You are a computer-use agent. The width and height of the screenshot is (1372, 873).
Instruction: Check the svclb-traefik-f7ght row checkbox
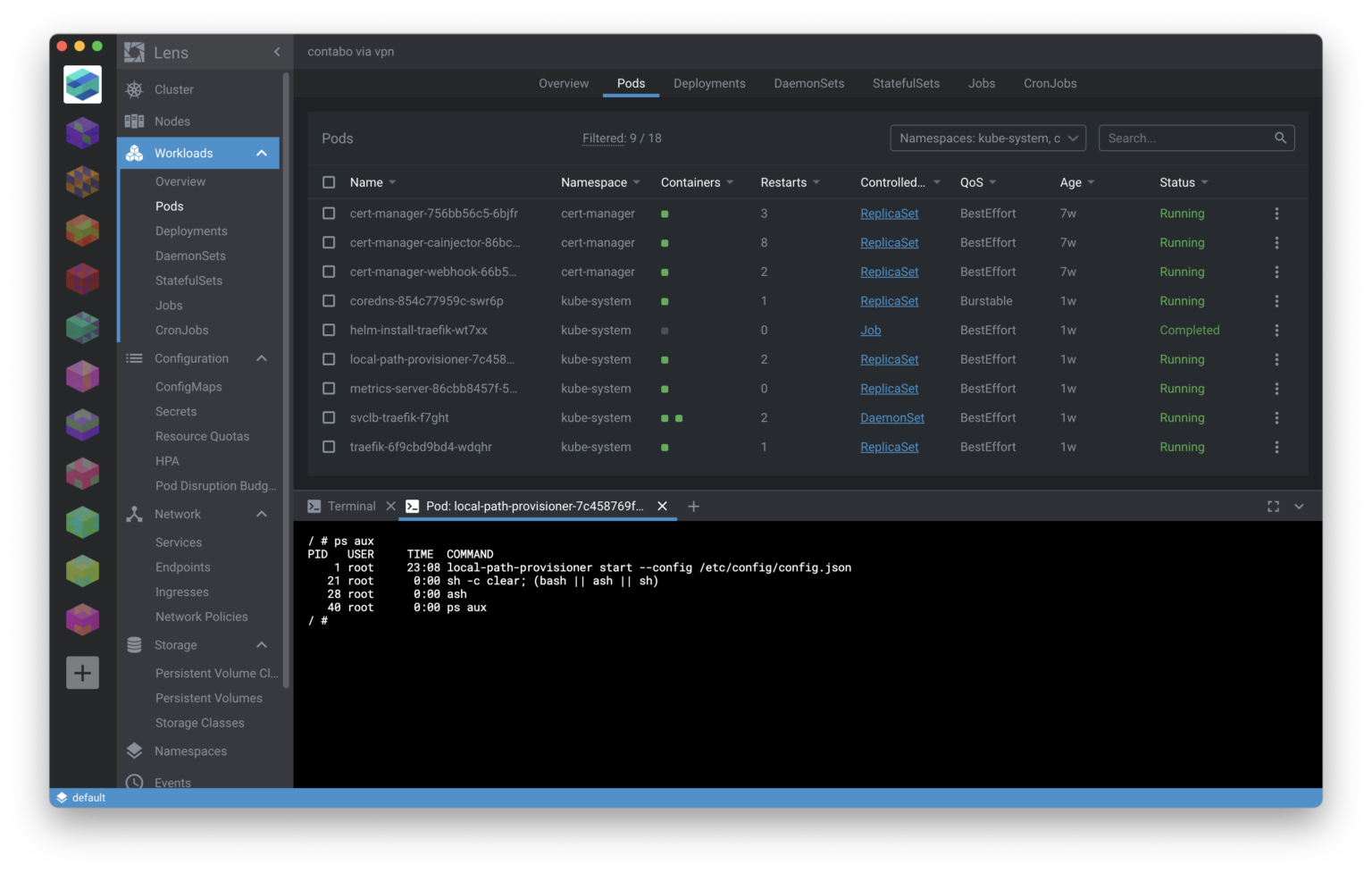[x=329, y=417]
